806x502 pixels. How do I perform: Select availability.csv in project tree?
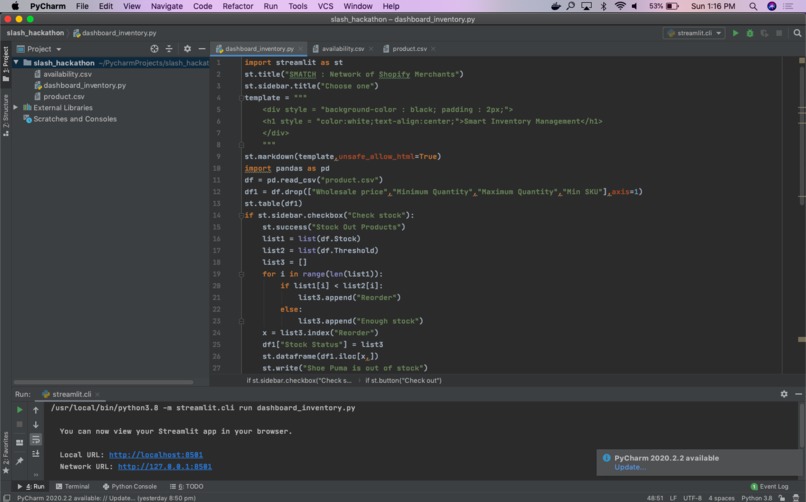tap(67, 74)
